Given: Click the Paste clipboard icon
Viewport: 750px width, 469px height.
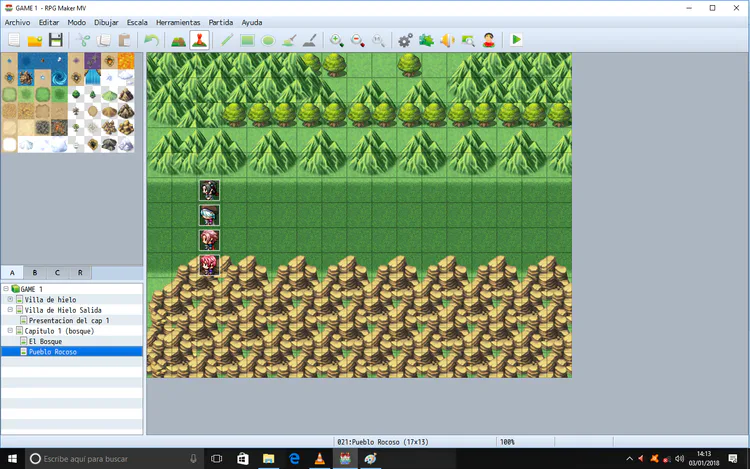Looking at the screenshot, I should click(124, 40).
